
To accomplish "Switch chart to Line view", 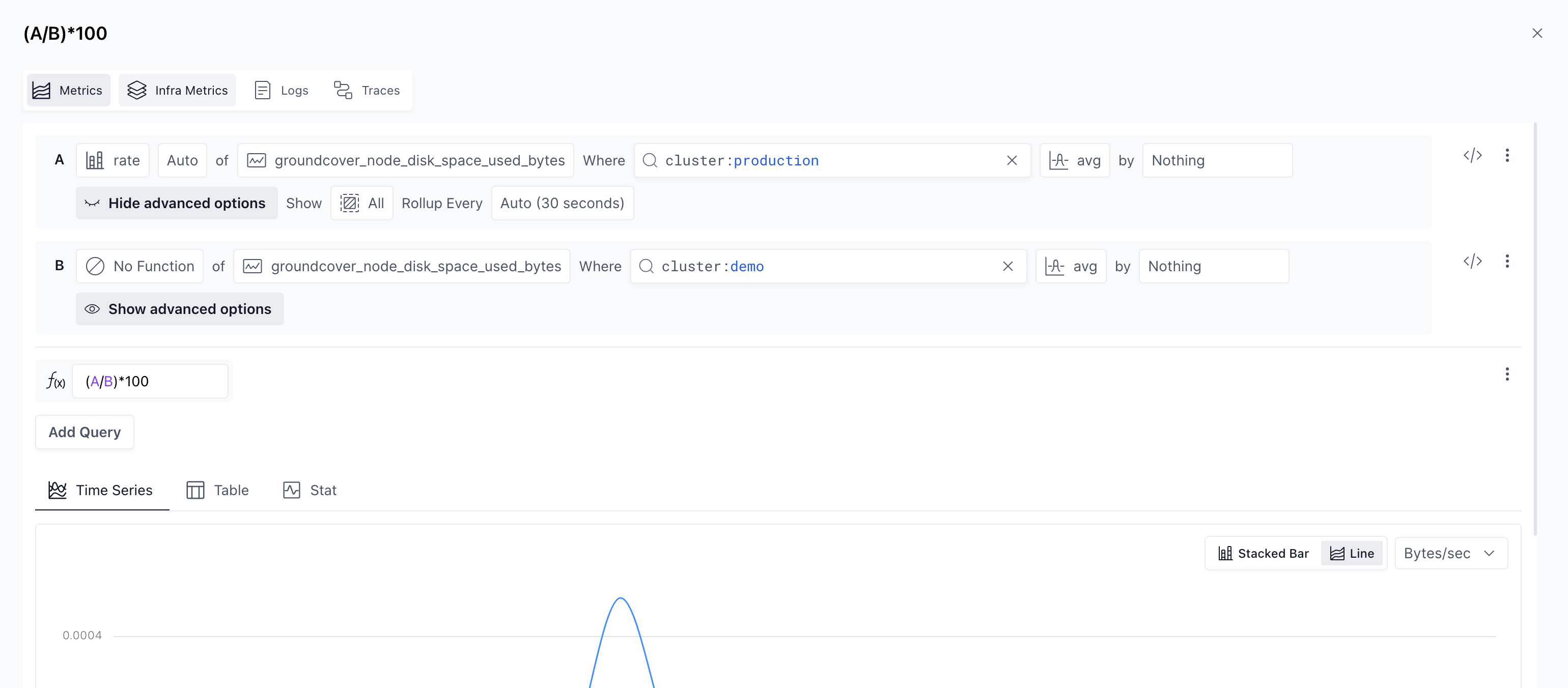I will click(1352, 554).
